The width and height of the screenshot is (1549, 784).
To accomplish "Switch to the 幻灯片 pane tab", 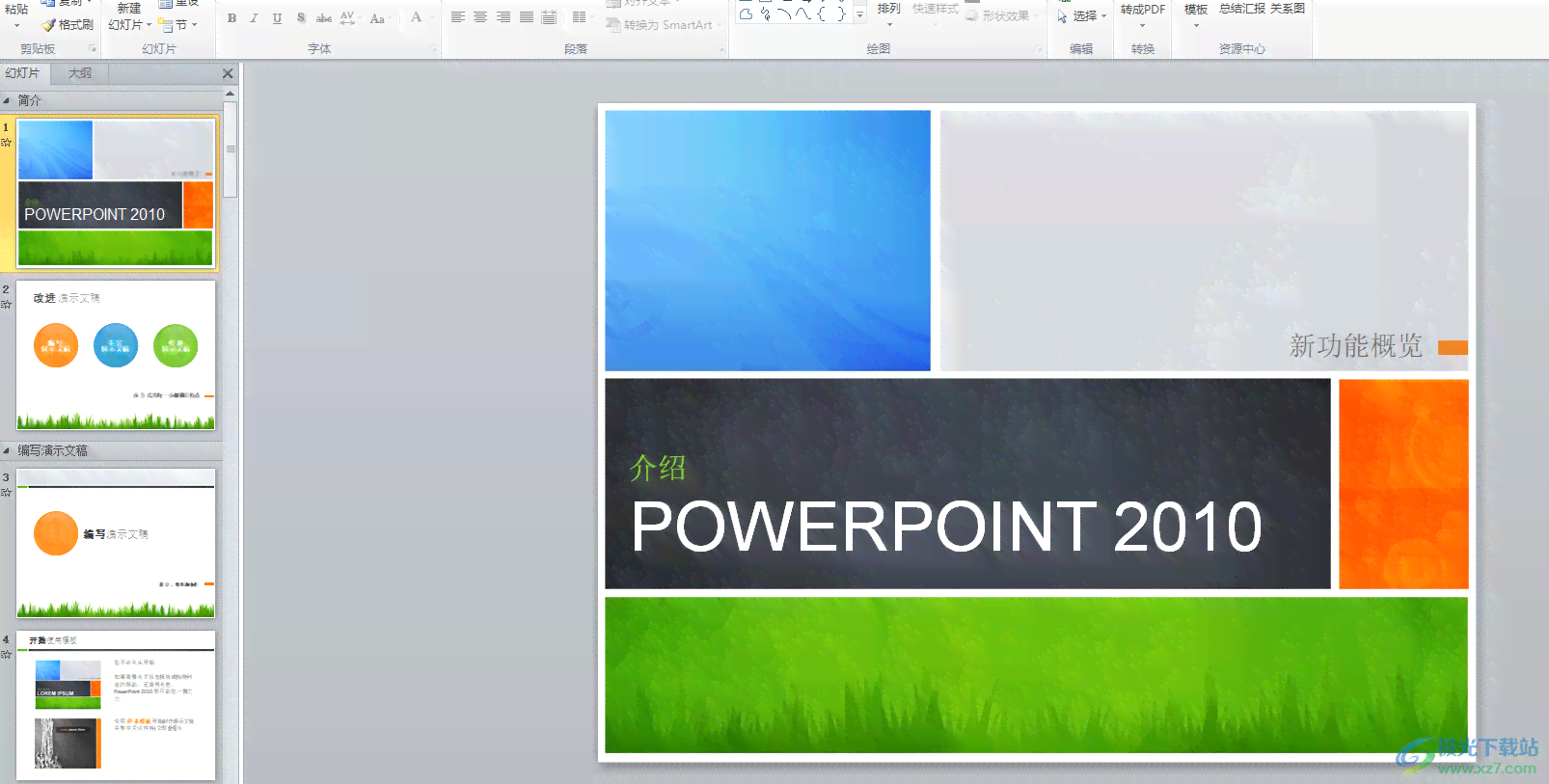I will pyautogui.click(x=23, y=73).
